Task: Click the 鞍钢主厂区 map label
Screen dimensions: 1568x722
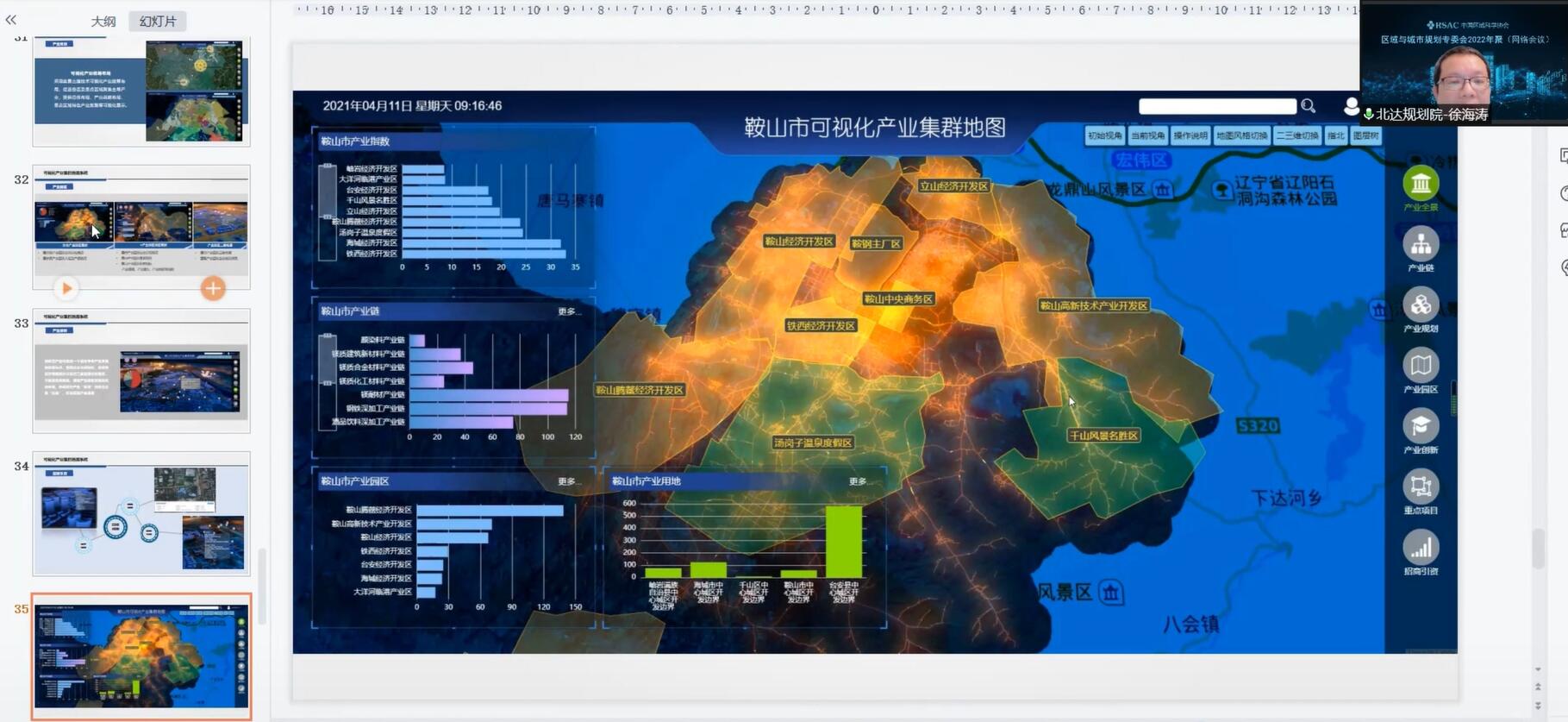Action: (876, 243)
